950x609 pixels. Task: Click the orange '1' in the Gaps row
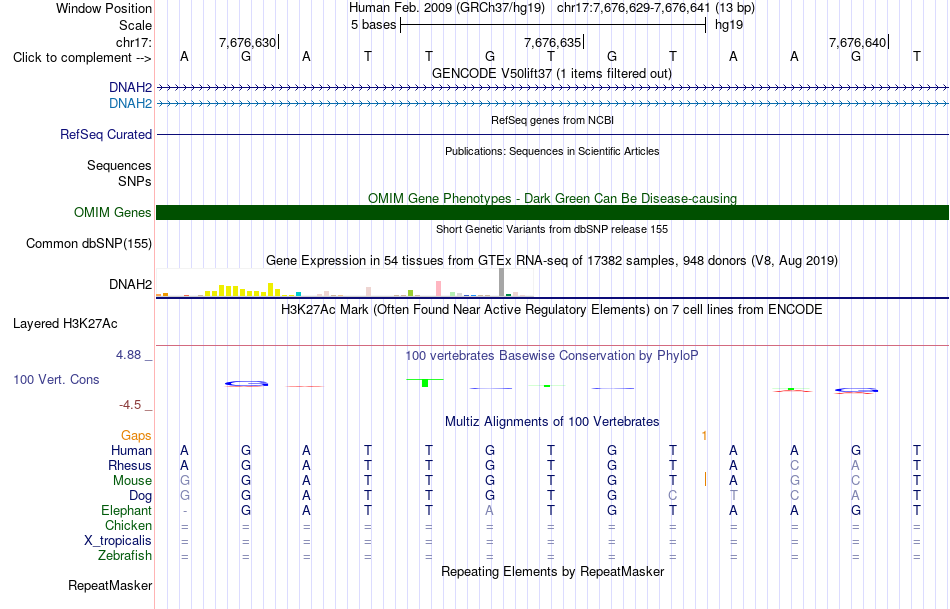[x=704, y=436]
